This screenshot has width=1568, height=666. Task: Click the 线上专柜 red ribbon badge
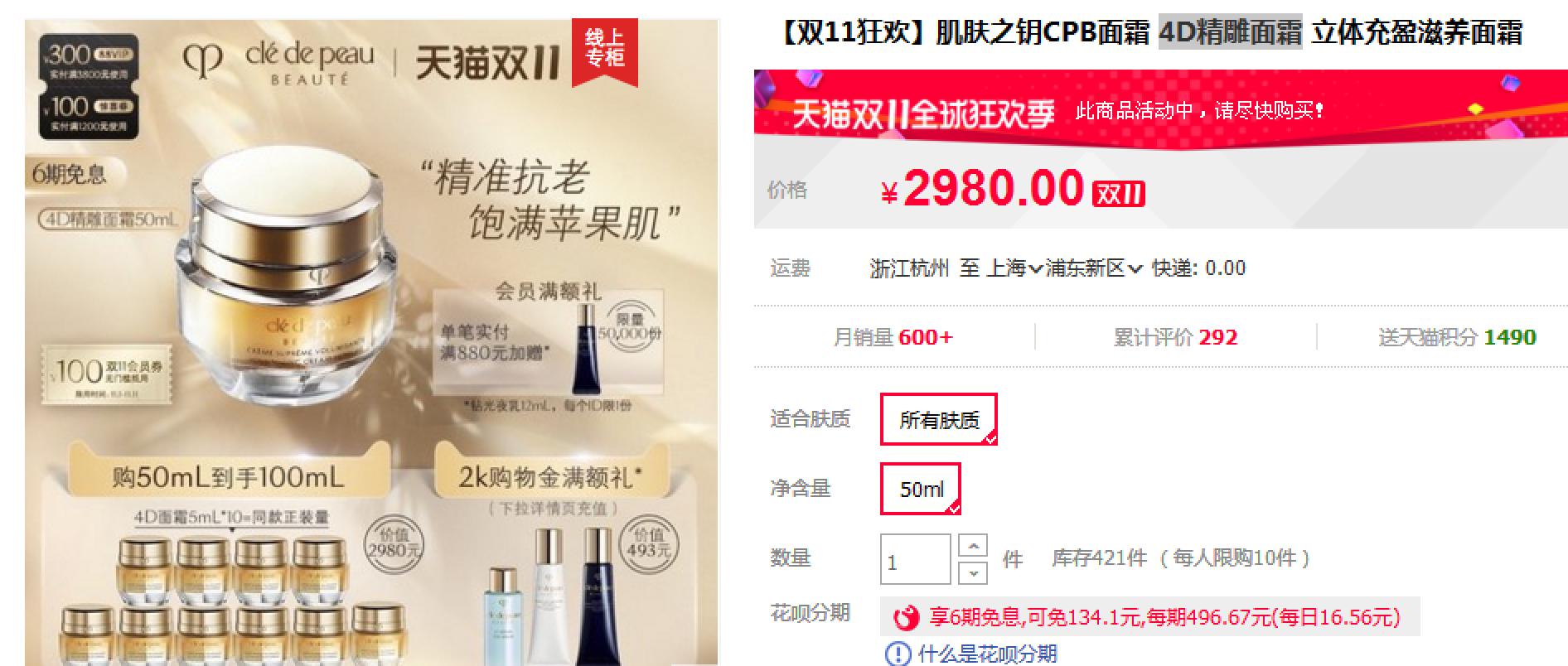pyautogui.click(x=604, y=50)
